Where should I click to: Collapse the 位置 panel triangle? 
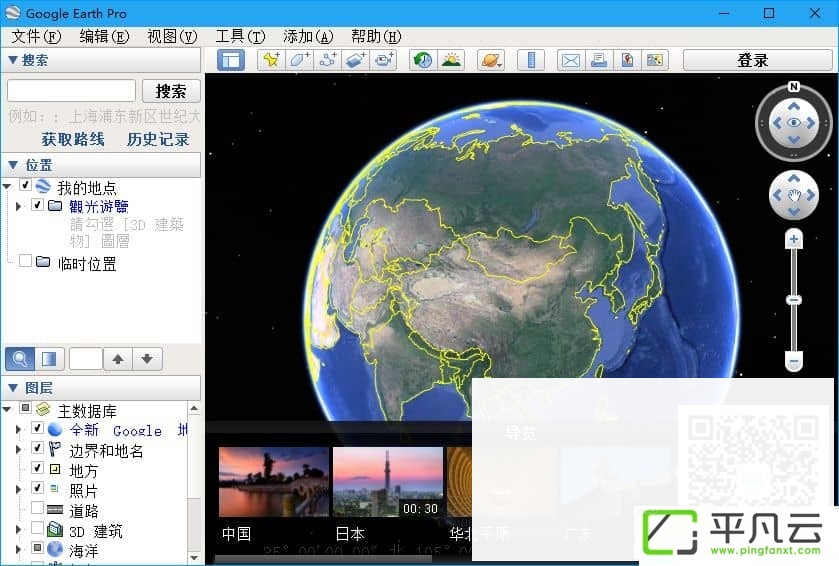click(13, 165)
